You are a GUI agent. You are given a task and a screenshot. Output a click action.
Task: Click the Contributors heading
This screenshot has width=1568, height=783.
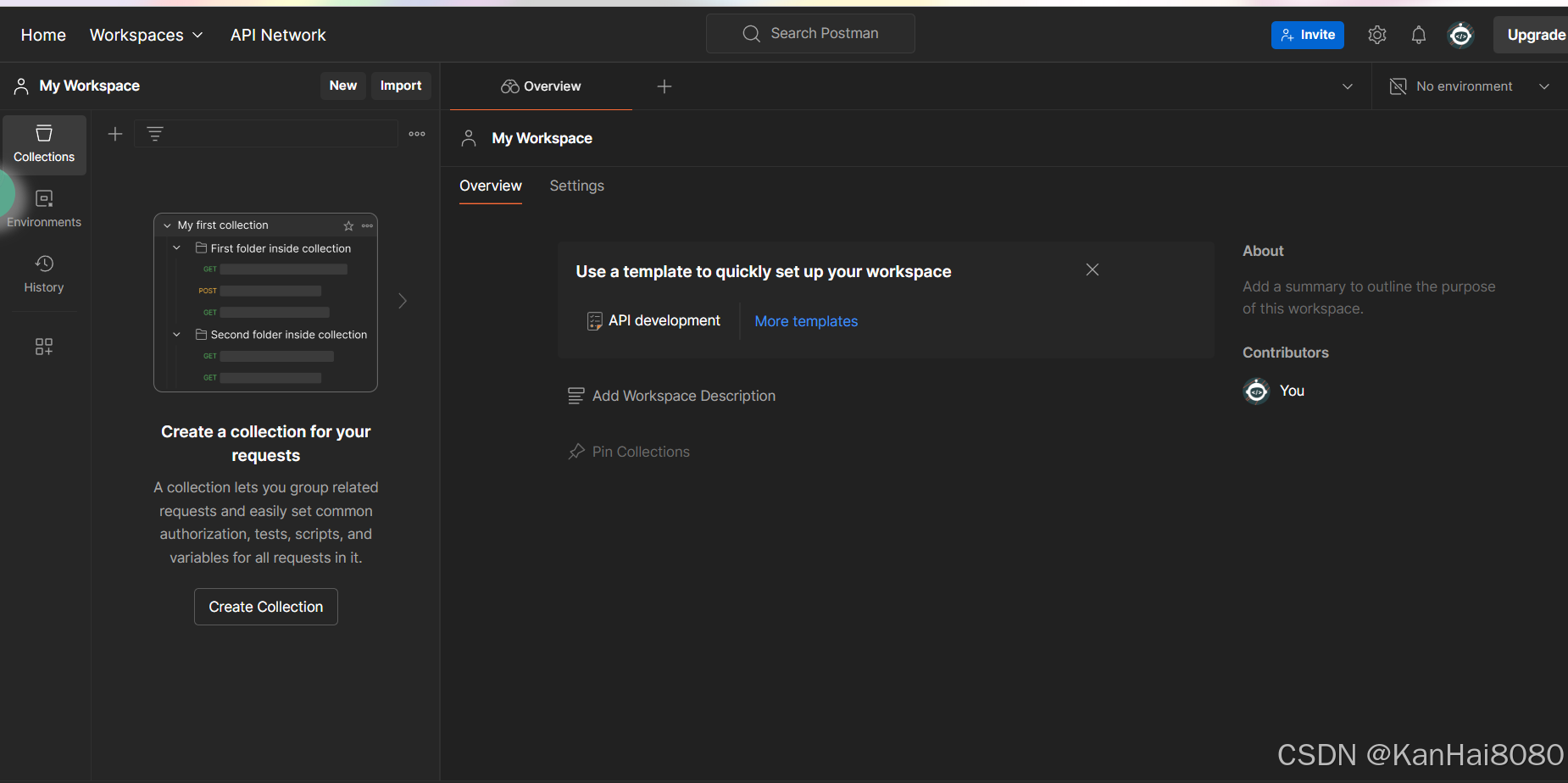pyautogui.click(x=1286, y=353)
